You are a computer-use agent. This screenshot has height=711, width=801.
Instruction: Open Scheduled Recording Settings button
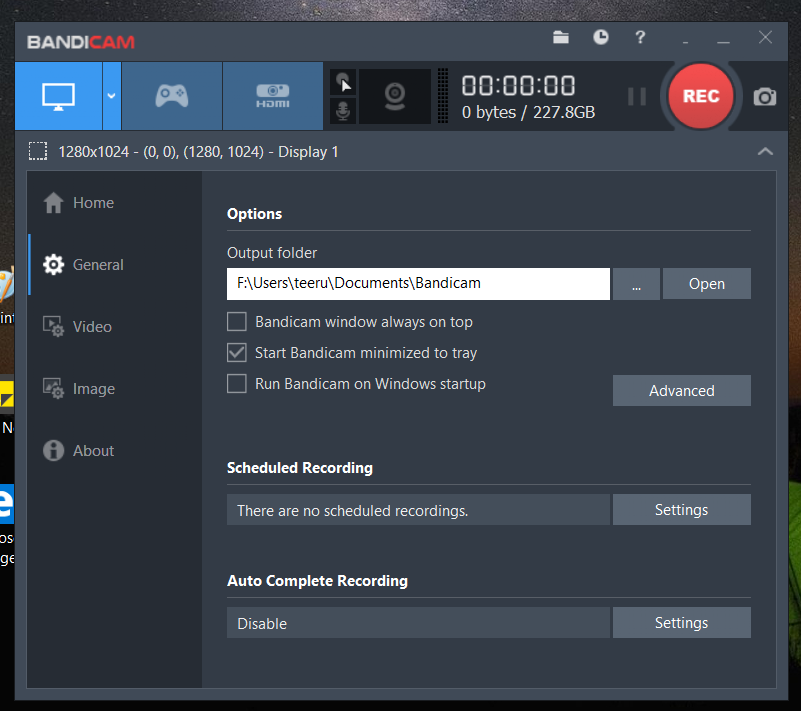pyautogui.click(x=681, y=509)
